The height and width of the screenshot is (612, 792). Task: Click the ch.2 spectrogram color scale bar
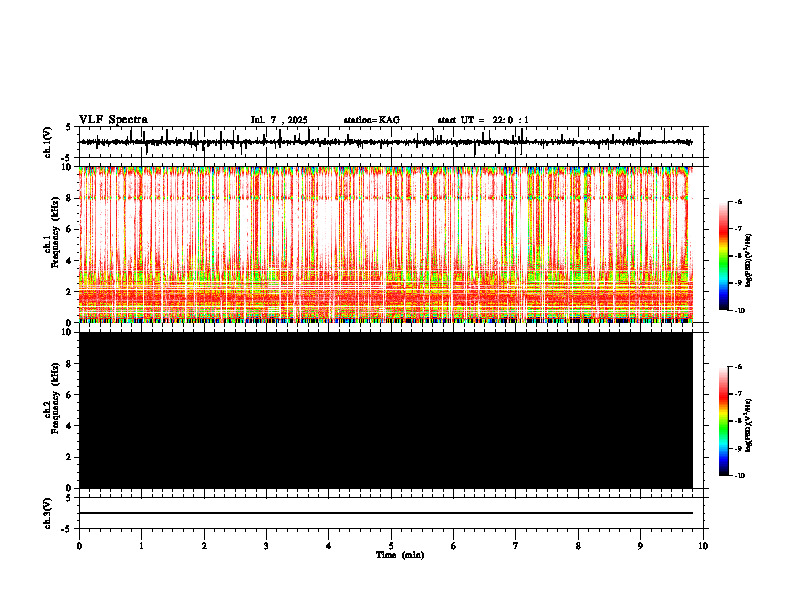[724, 421]
